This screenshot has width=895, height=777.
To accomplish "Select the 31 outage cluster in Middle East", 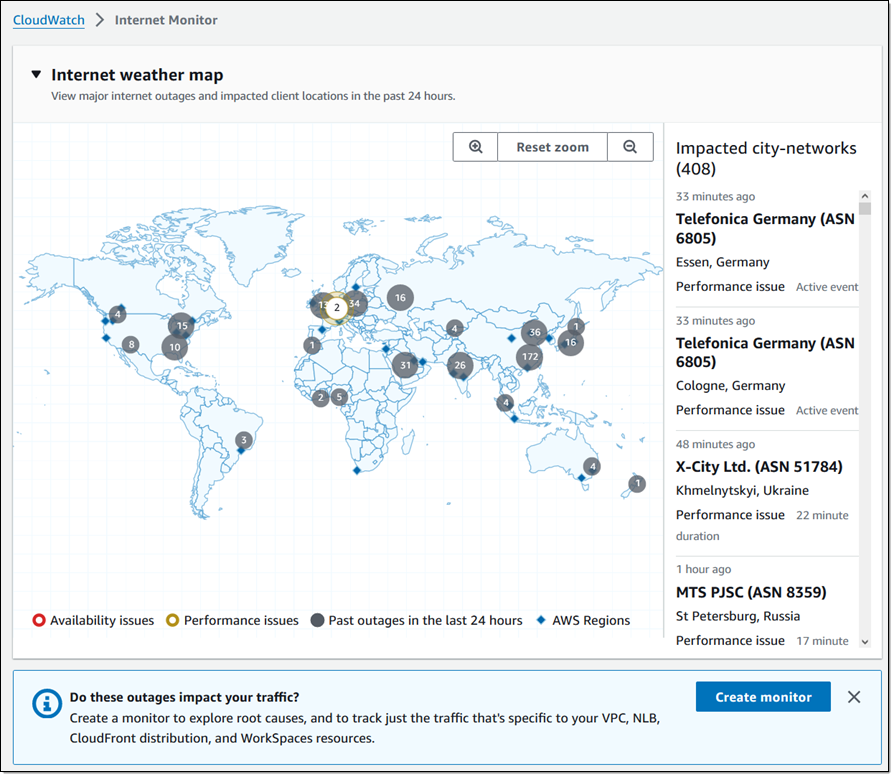I will click(406, 367).
